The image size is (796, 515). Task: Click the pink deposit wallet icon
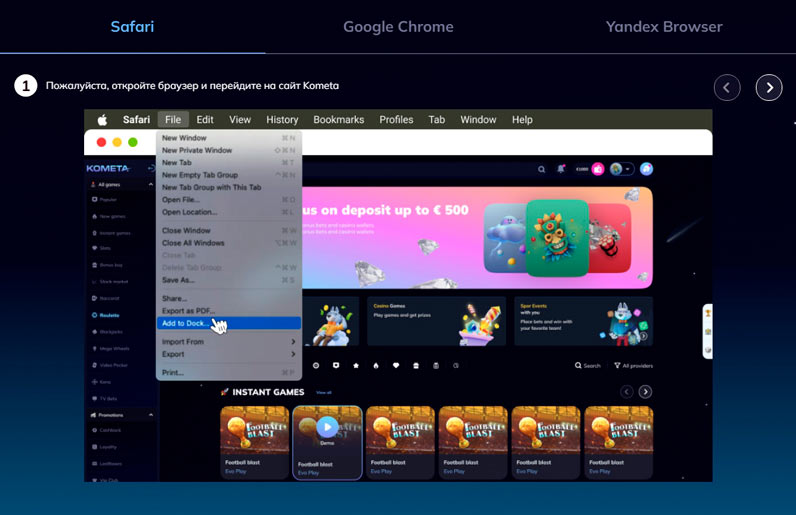[598, 169]
